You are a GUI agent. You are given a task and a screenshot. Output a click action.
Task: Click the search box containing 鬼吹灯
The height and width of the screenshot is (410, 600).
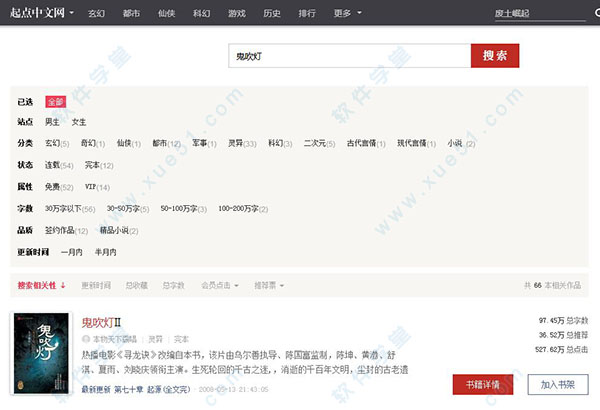350,56
